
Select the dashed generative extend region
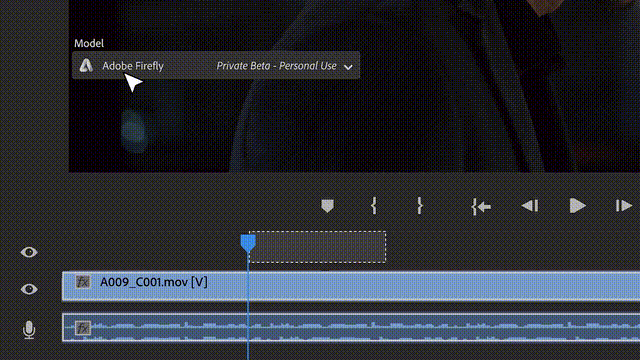318,247
